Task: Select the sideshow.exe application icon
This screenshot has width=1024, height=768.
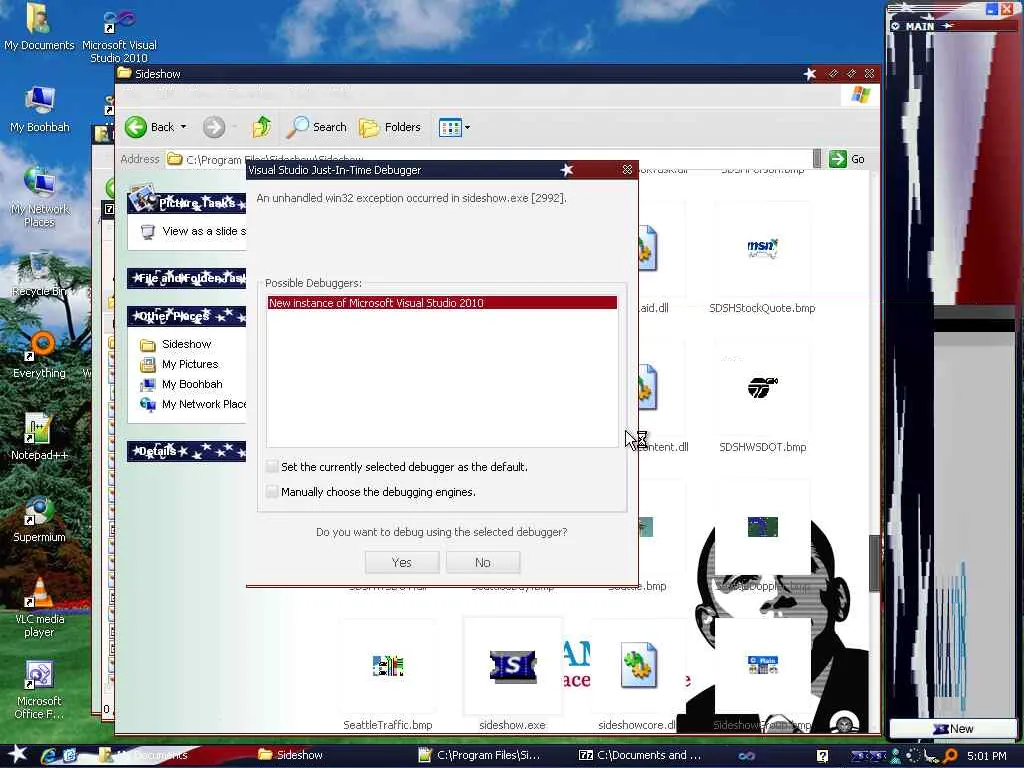Action: (513, 666)
